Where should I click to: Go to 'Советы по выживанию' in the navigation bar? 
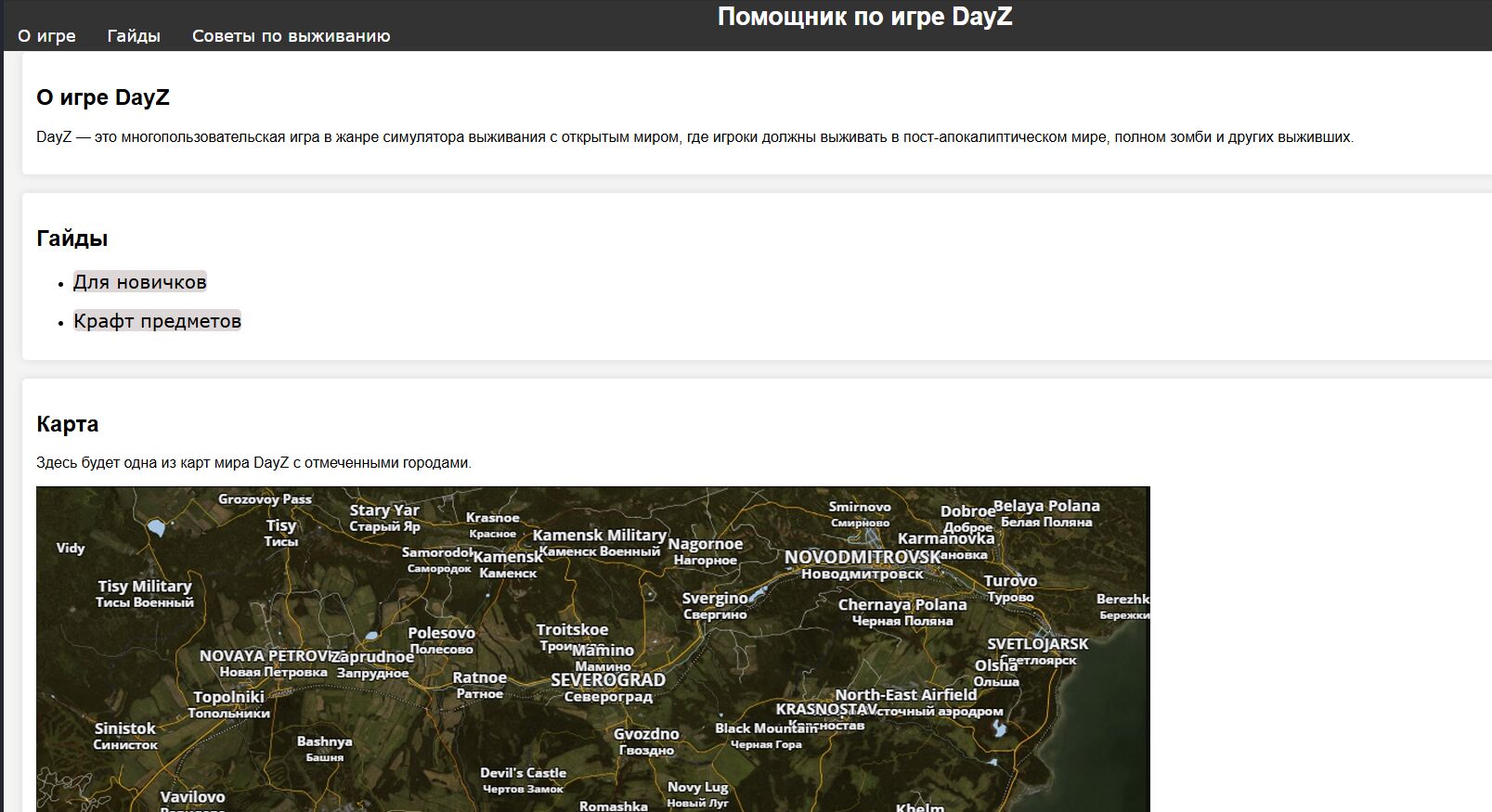291,36
